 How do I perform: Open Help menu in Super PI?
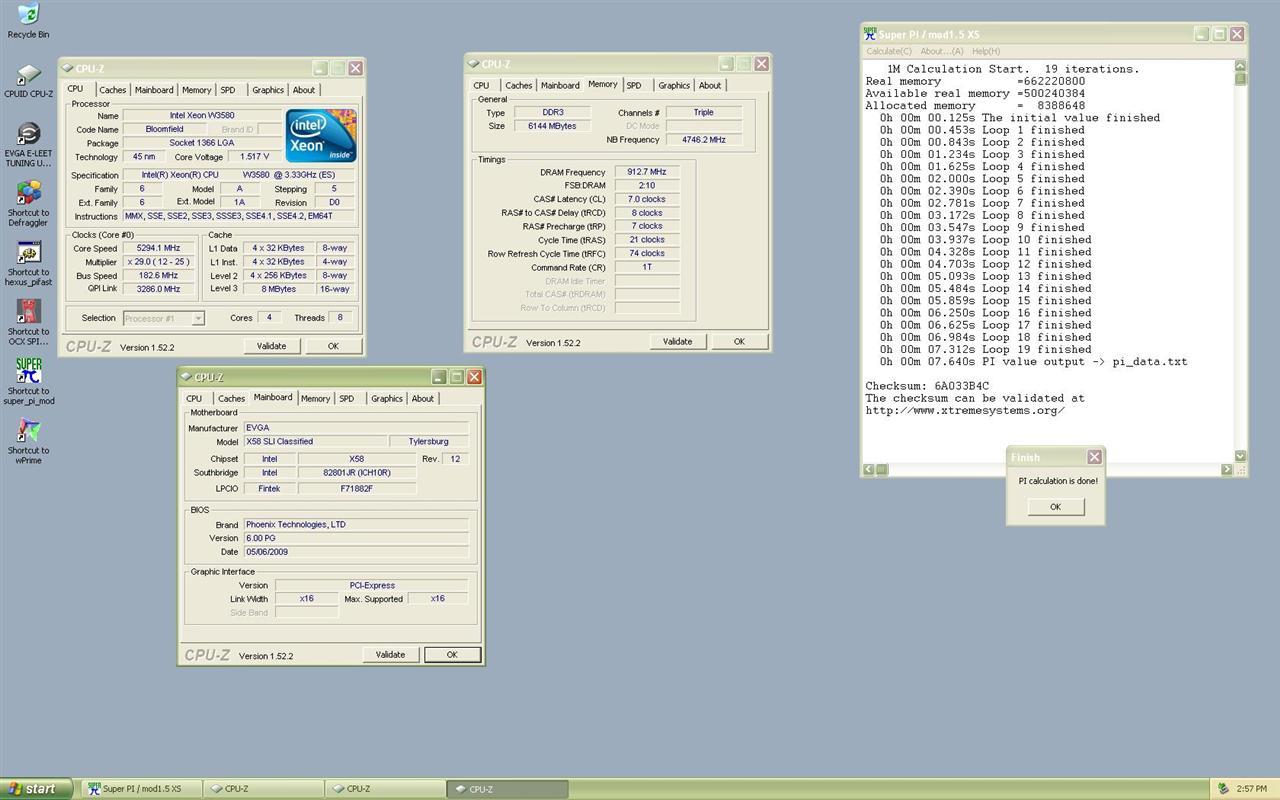986,51
